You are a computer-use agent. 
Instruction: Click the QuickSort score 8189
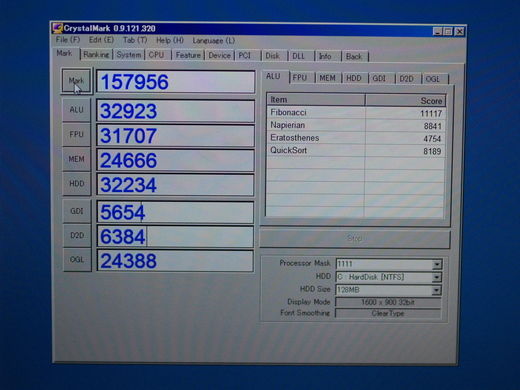[432, 151]
